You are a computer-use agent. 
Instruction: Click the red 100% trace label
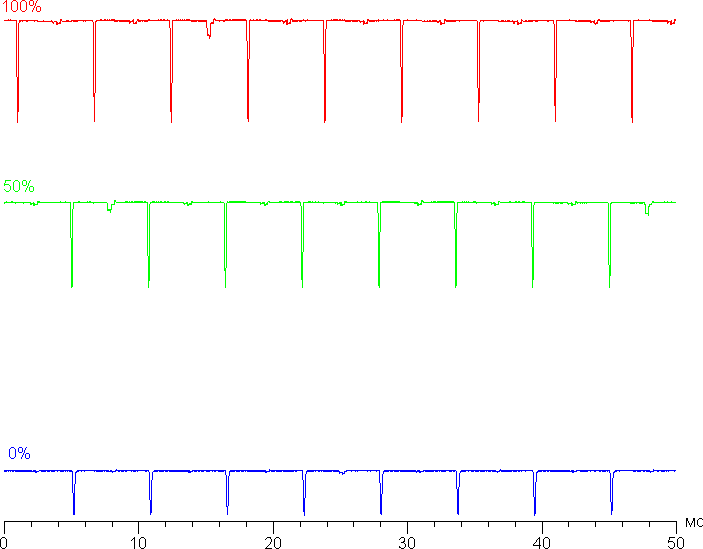22,6
